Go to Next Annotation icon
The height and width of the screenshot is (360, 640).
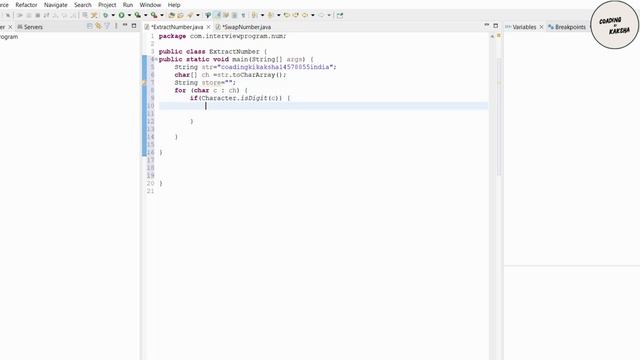253,15
